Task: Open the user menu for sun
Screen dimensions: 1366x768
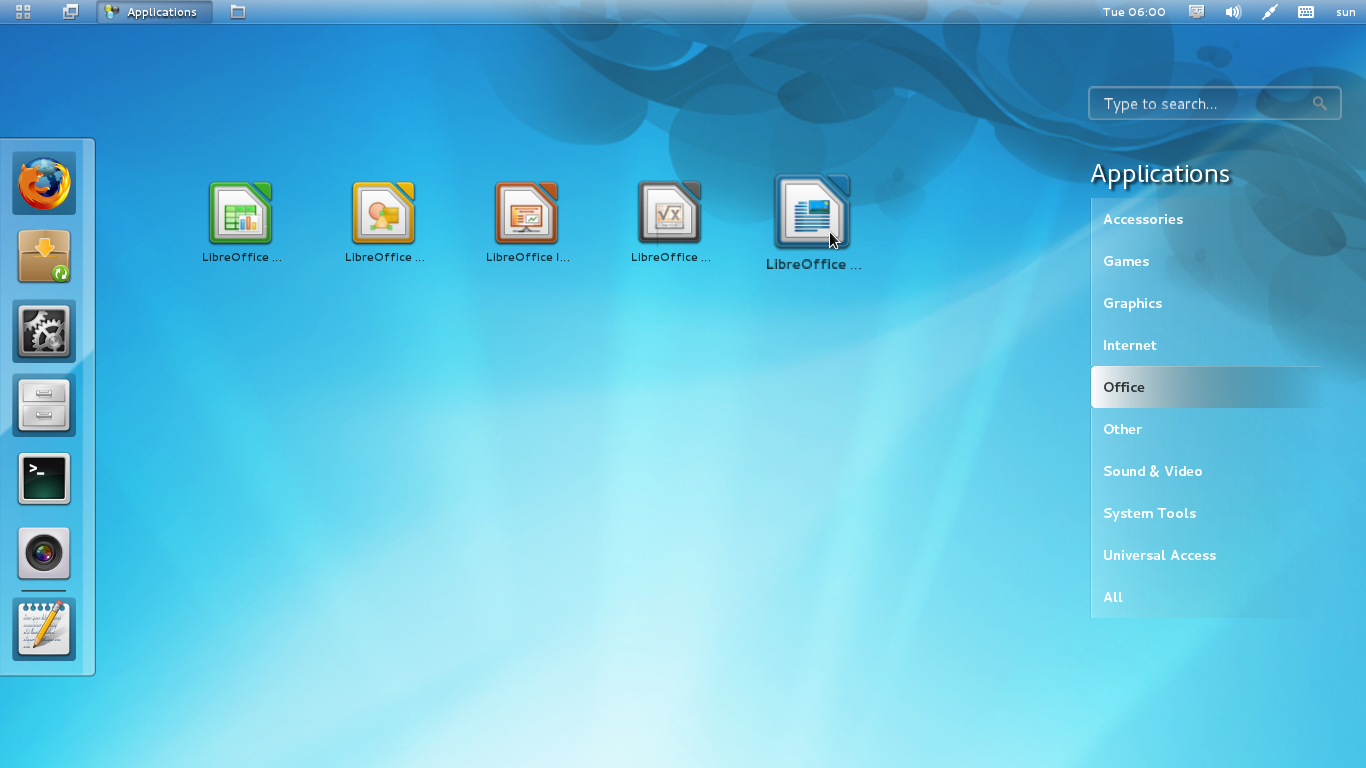Action: [x=1345, y=12]
